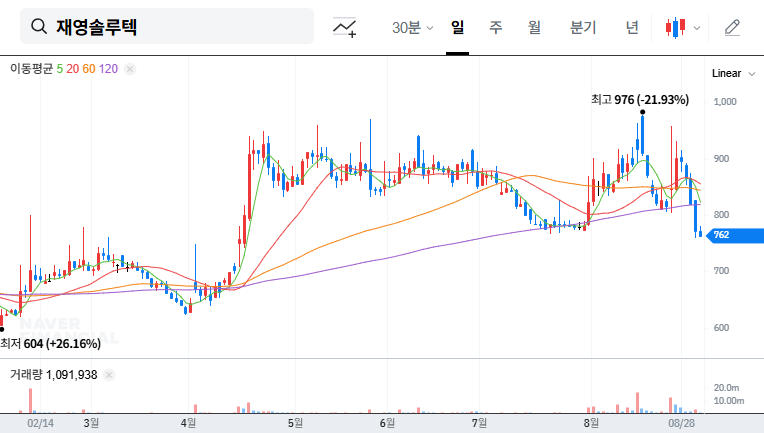Click the candlestick chart type icon
This screenshot has width=764, height=433.
coord(675,28)
